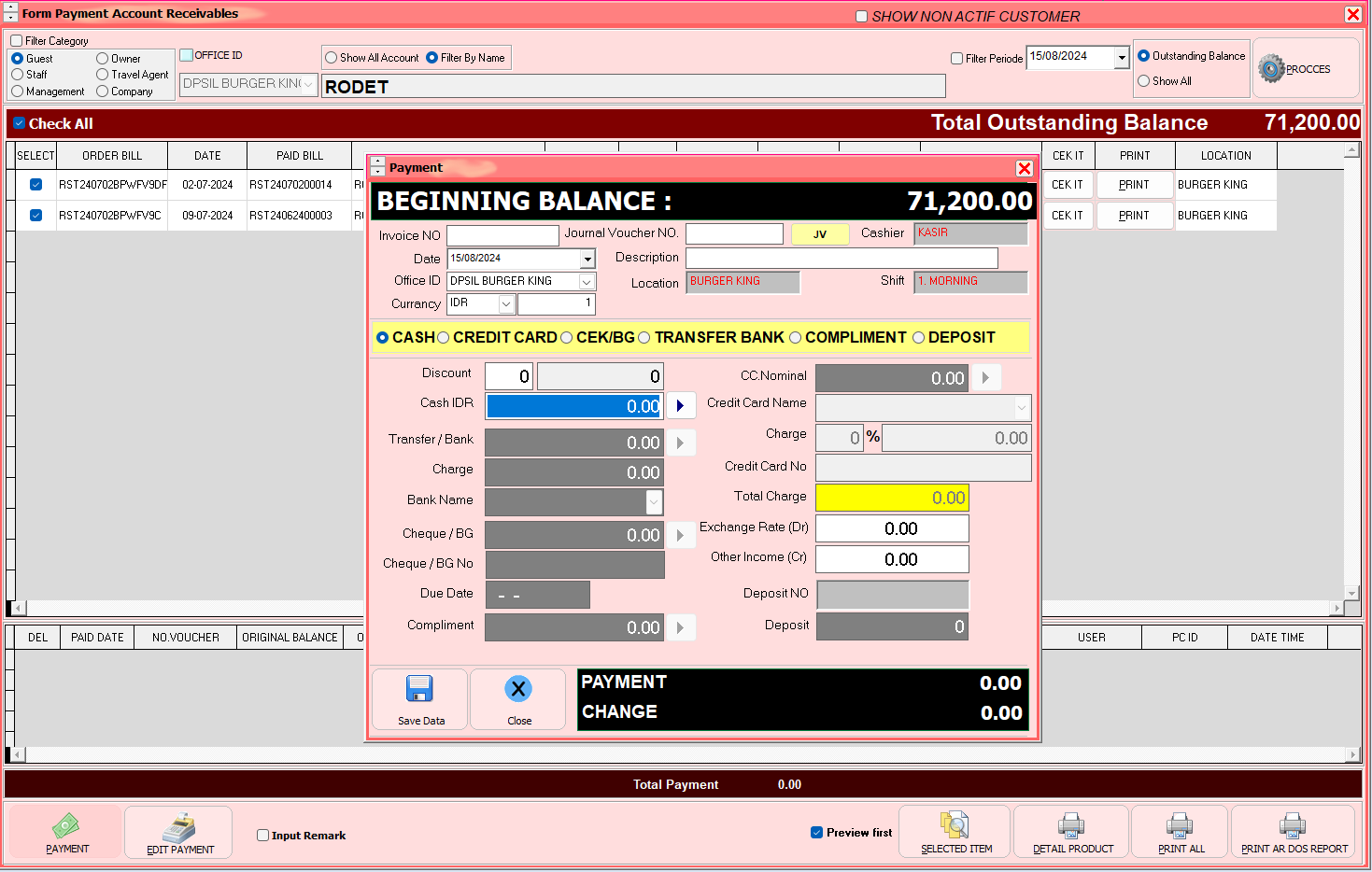This screenshot has height=872, width=1372.
Task: Click the PAYMENT money icon
Action: coord(66,825)
